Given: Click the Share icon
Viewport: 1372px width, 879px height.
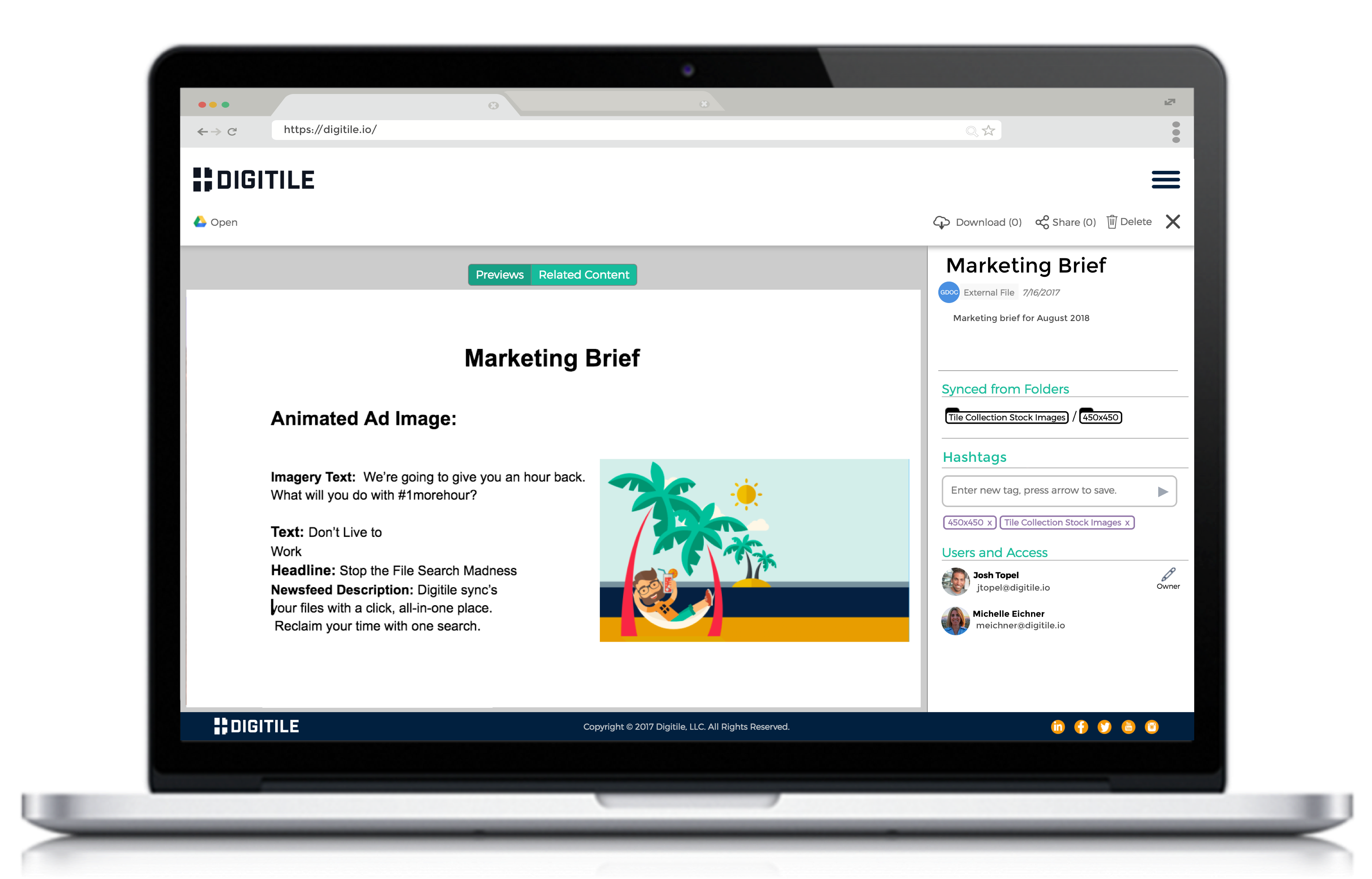Looking at the screenshot, I should click(1042, 222).
